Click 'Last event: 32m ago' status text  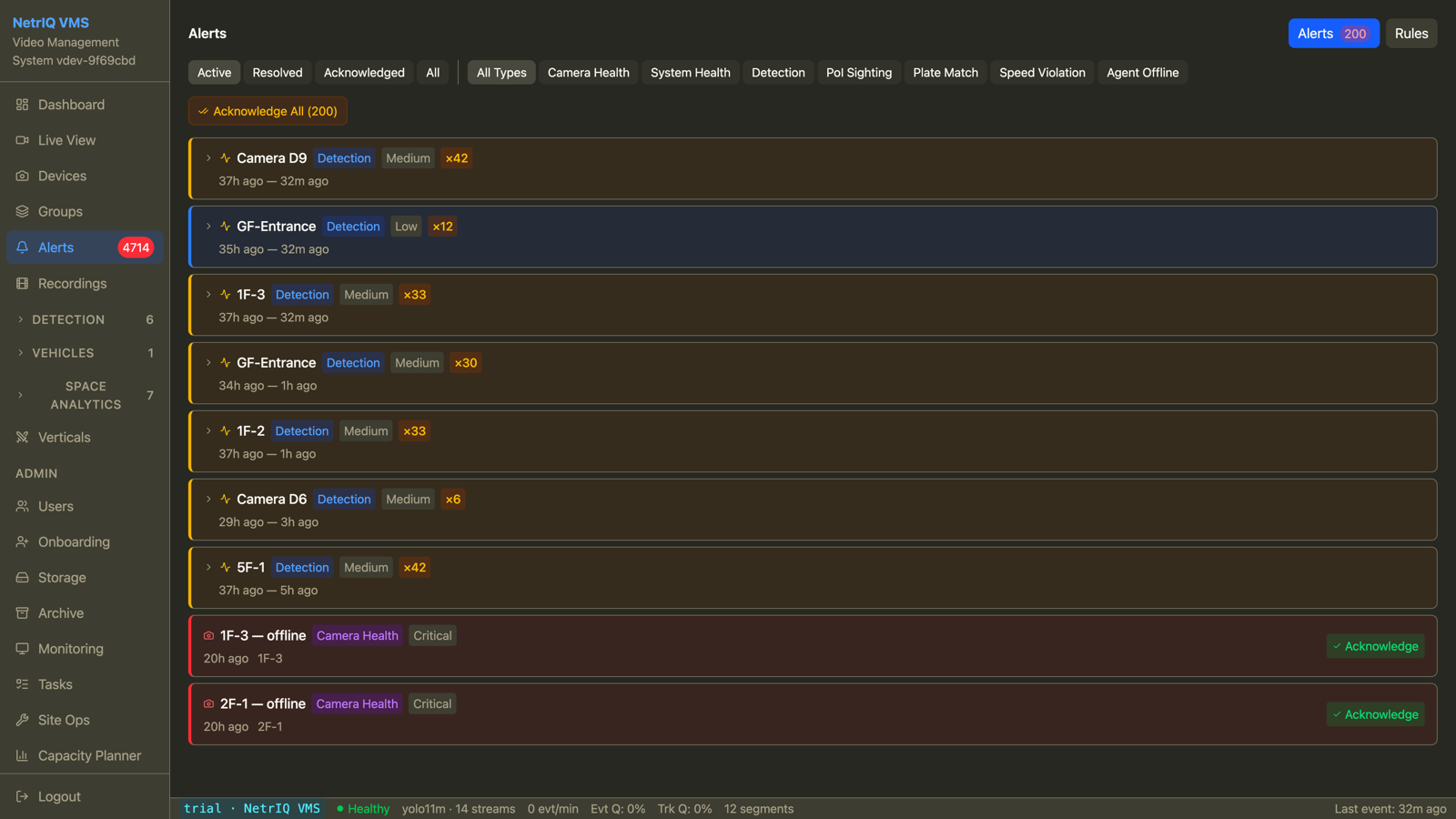click(x=1390, y=809)
